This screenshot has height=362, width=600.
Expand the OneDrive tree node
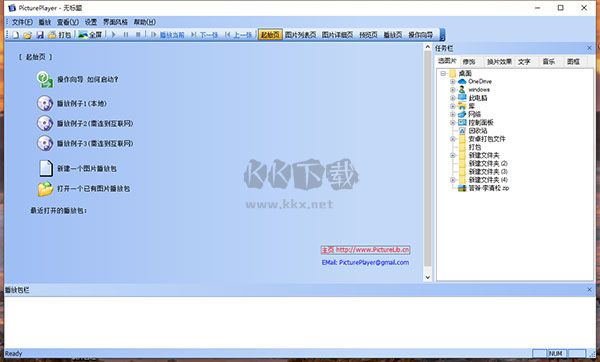click(452, 82)
